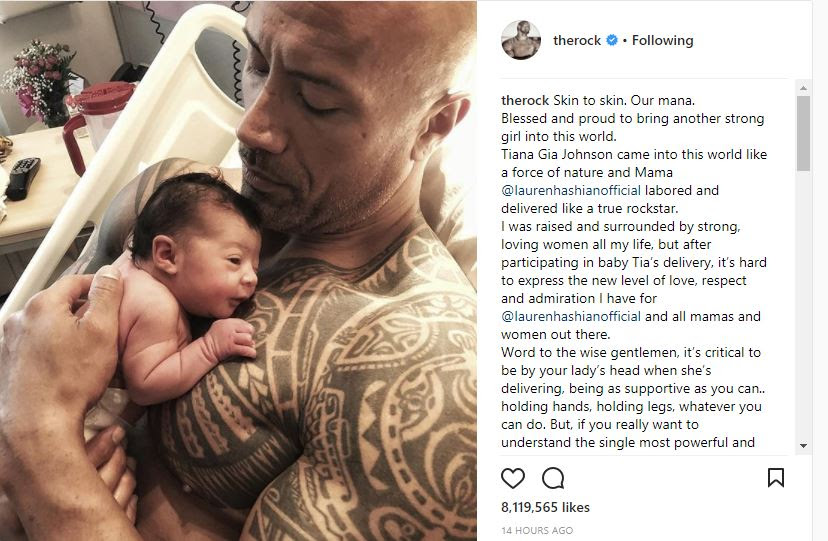Click the scrollbar track below the thumb
Image resolution: width=828 pixels, height=541 pixels.
click(x=803, y=305)
